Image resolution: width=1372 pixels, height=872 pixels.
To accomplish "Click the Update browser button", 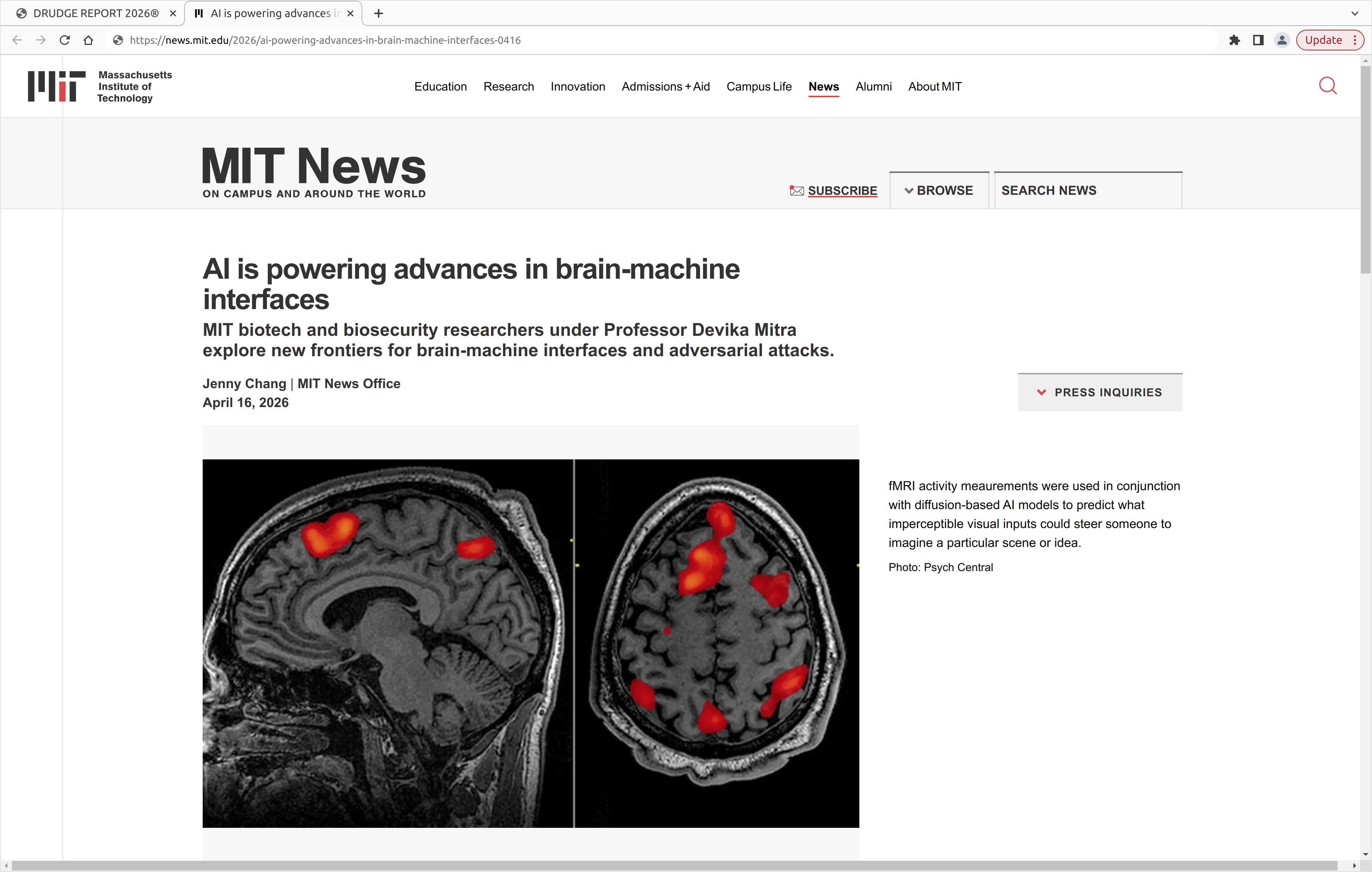I will click(x=1323, y=40).
